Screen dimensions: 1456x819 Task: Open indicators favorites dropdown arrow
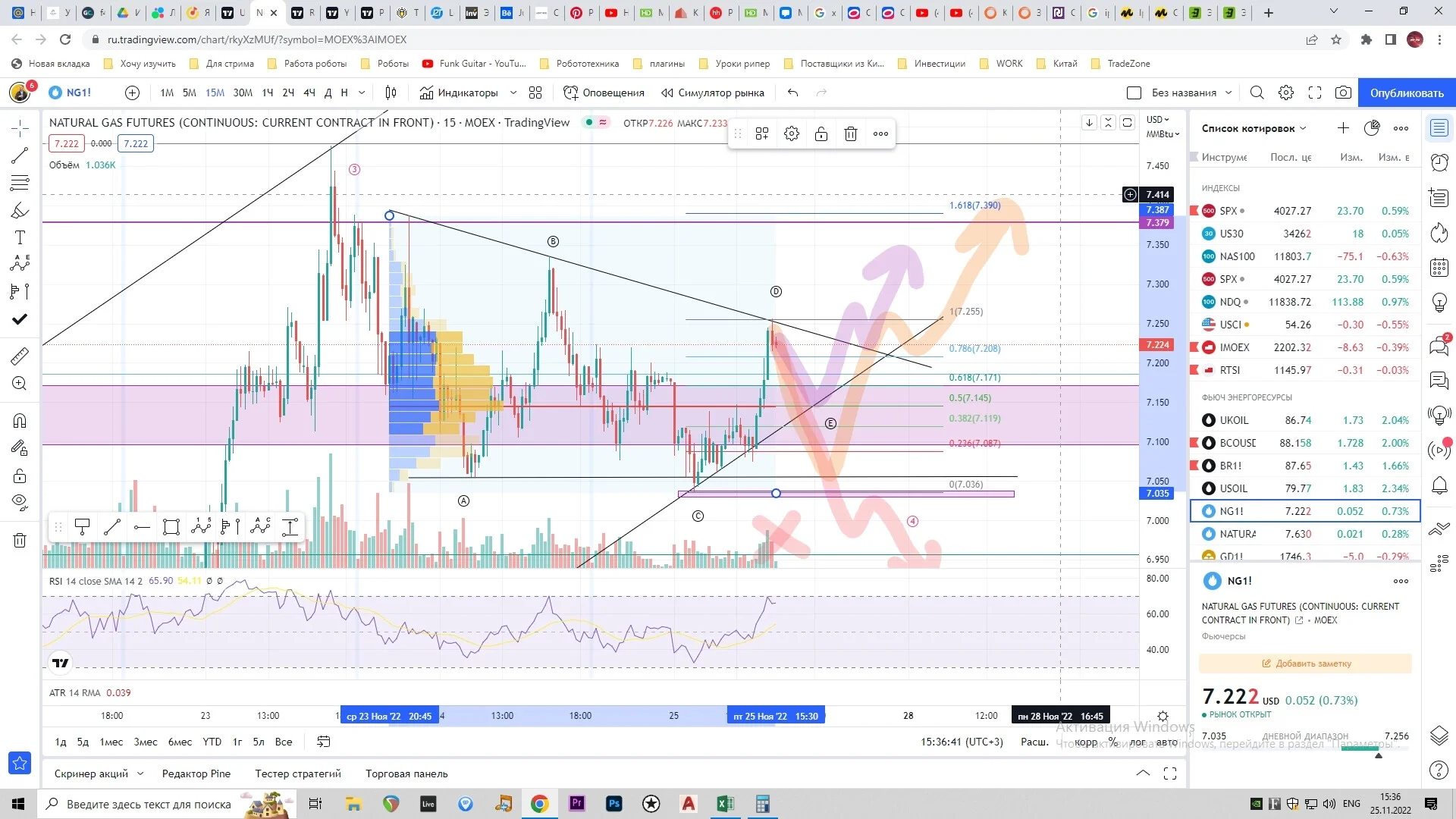[513, 93]
